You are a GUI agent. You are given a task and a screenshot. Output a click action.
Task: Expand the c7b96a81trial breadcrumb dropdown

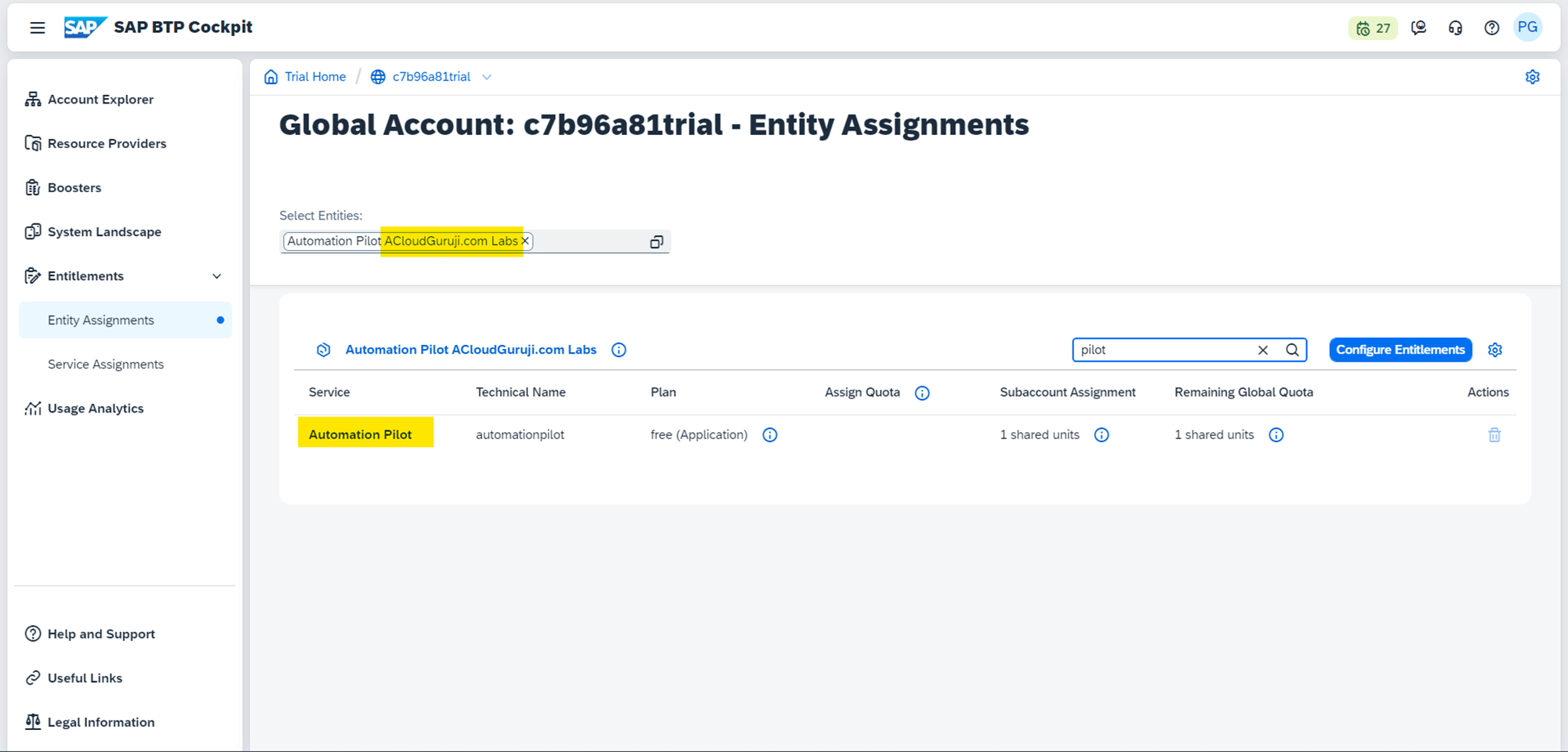coord(487,77)
